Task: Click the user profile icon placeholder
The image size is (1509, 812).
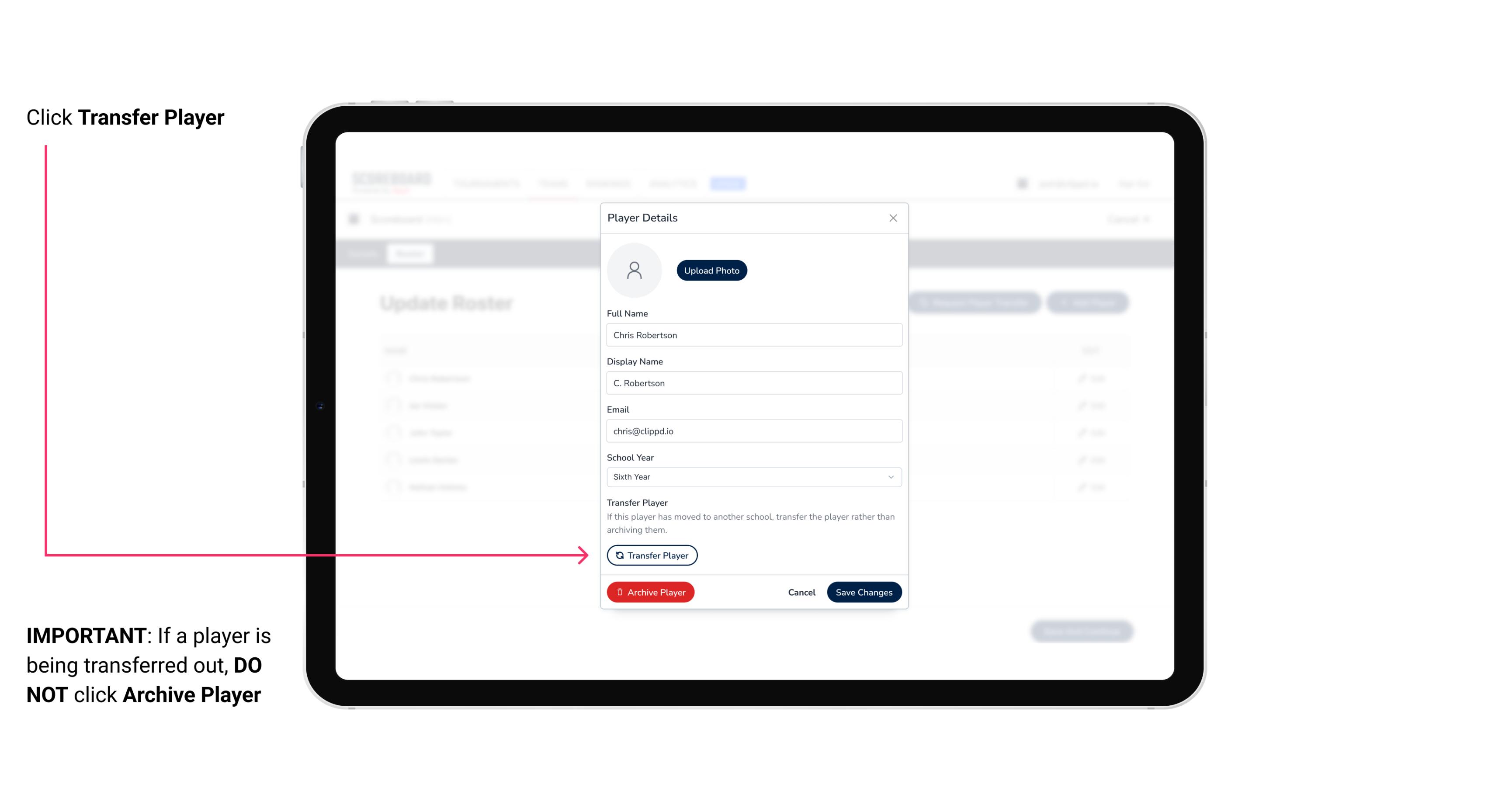Action: pos(634,270)
